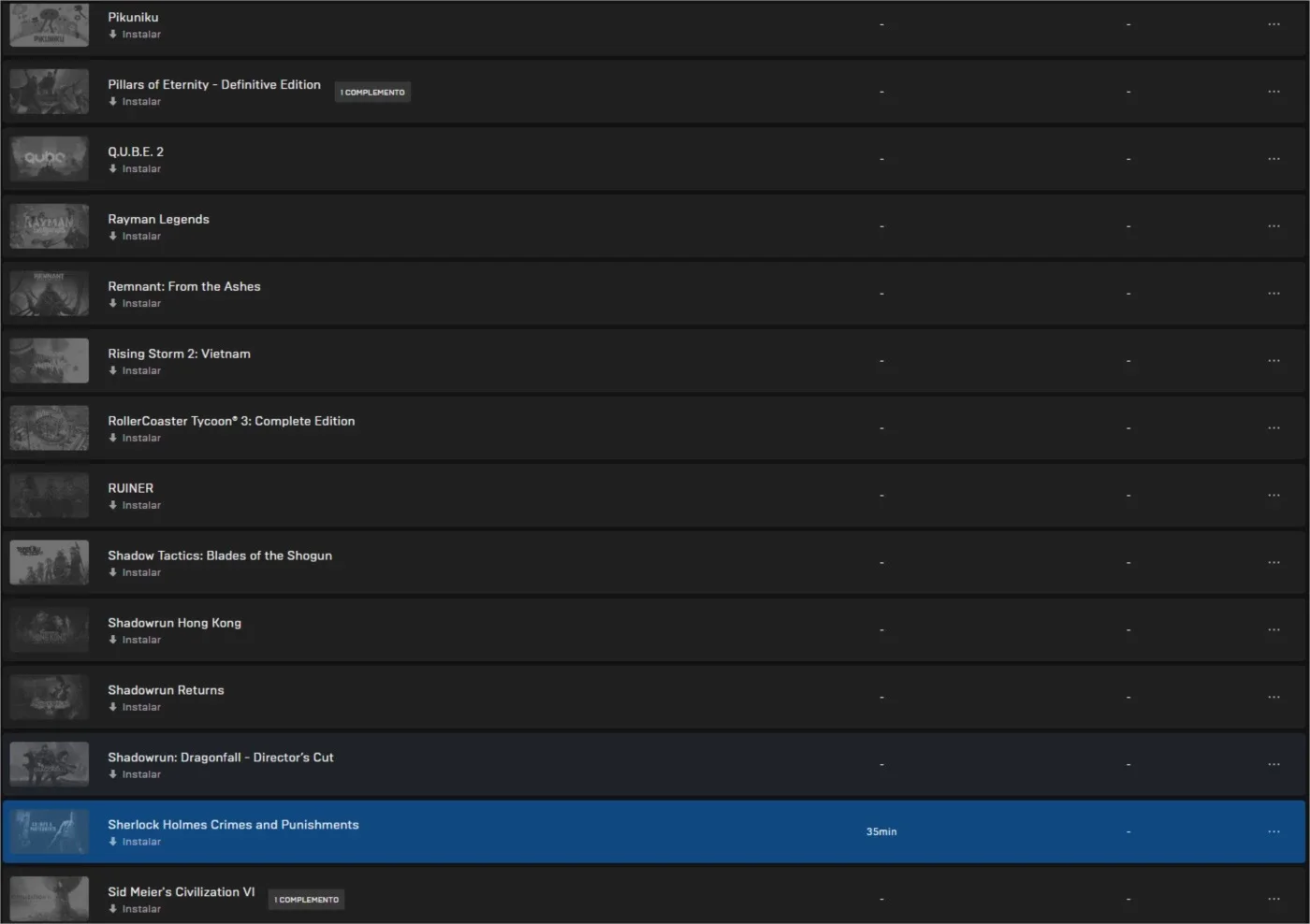Image resolution: width=1310 pixels, height=924 pixels.
Task: Click the Pikuniku game thumbnail
Action: [x=49, y=24]
